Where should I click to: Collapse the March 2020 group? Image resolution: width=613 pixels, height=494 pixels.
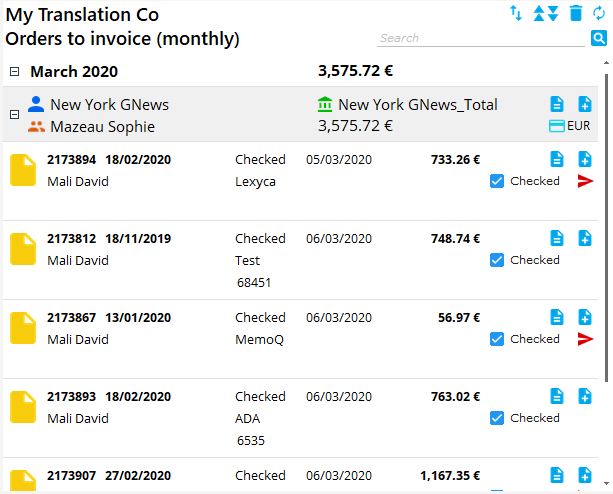(14, 72)
